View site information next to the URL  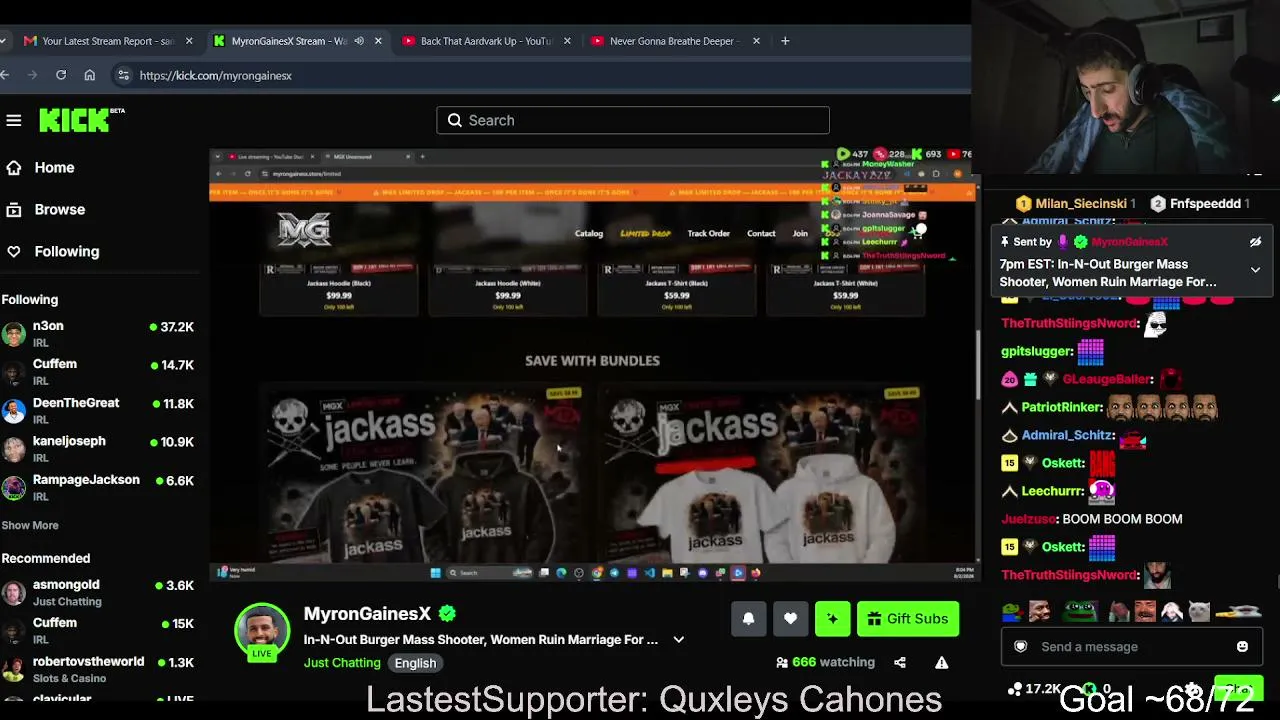point(123,75)
